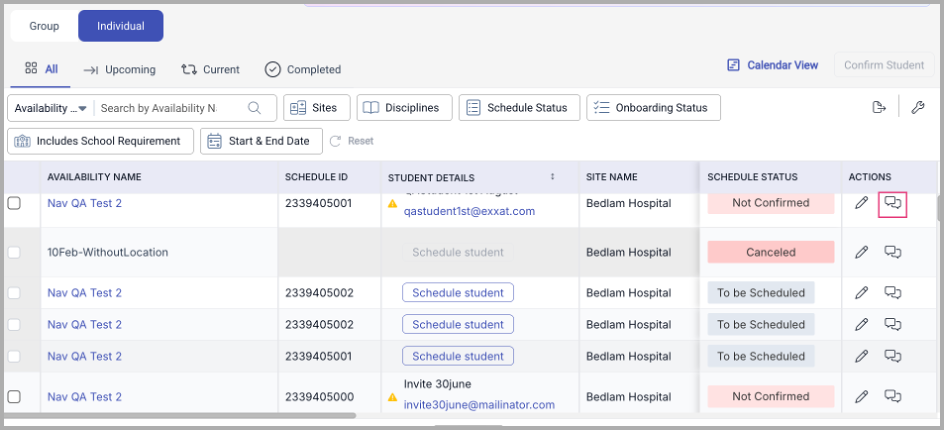Click the Site Name column header
The width and height of the screenshot is (944, 430).
coord(612,177)
